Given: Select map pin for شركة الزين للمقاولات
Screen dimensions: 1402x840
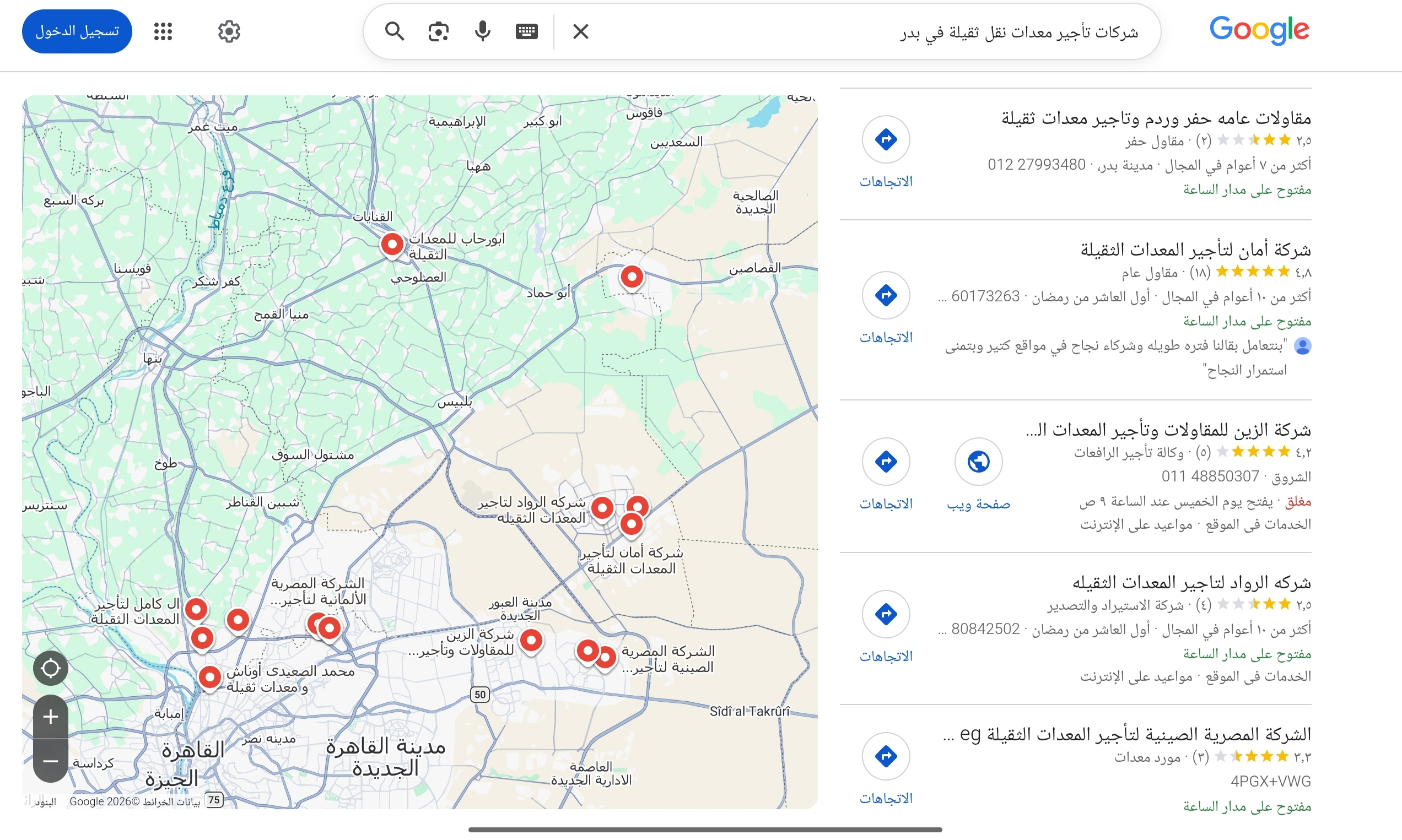Looking at the screenshot, I should click(x=531, y=641).
